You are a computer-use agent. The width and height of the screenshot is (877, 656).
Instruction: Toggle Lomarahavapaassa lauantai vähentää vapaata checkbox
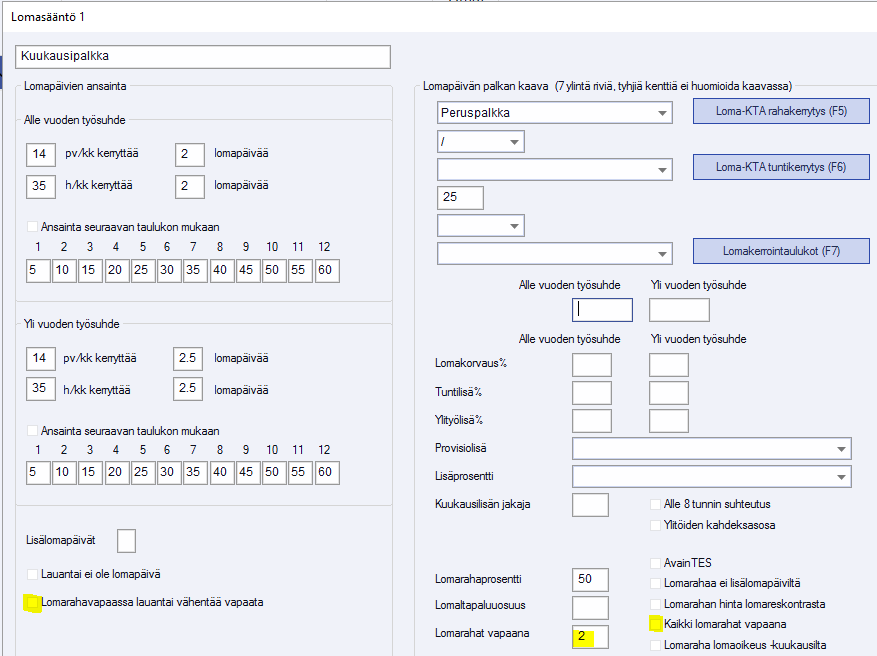[33, 603]
